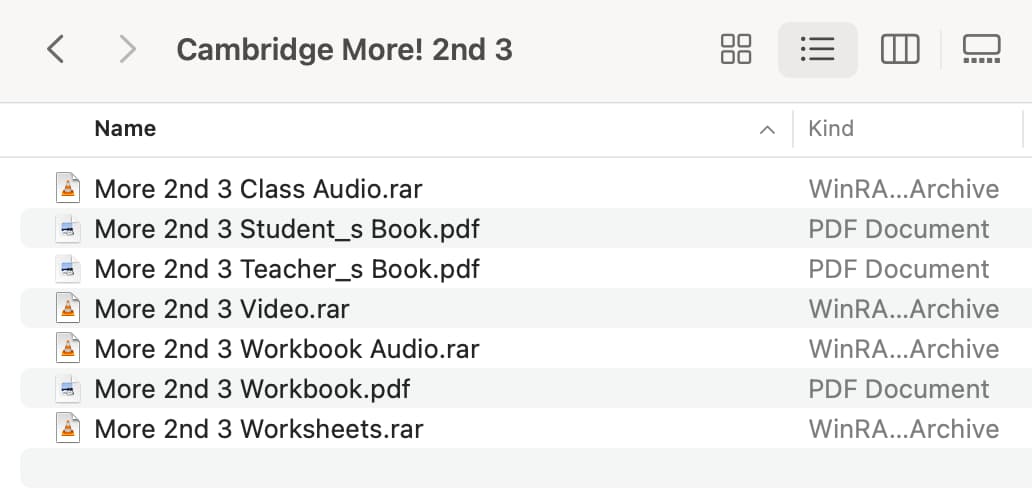Go back with the left chevron button
This screenshot has width=1032, height=490.
coord(56,49)
